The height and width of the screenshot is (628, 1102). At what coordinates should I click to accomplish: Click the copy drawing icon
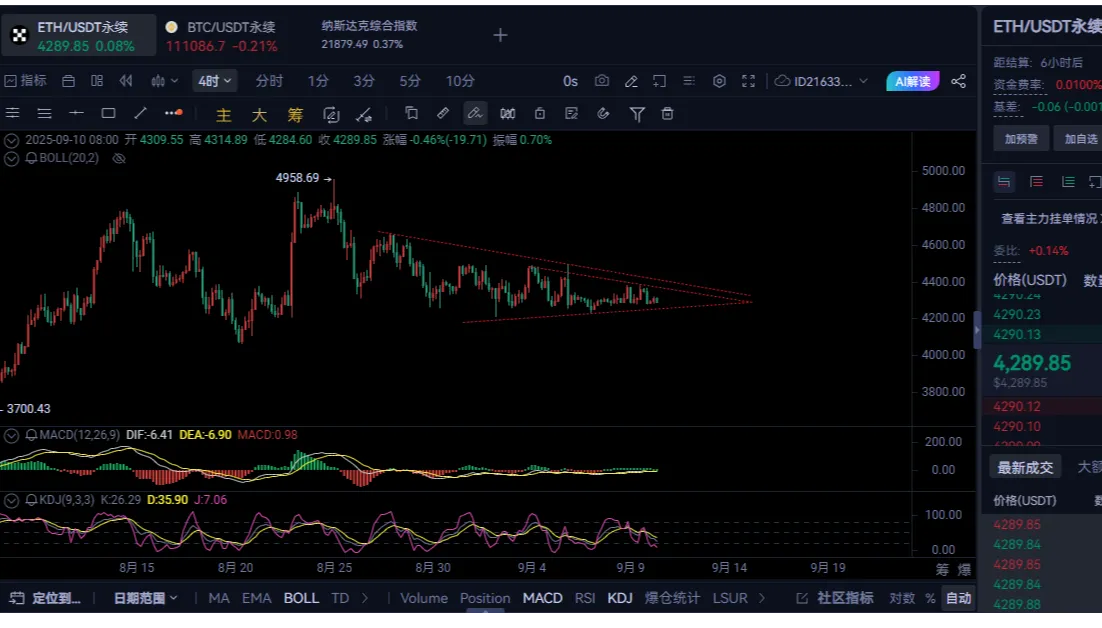click(x=411, y=113)
